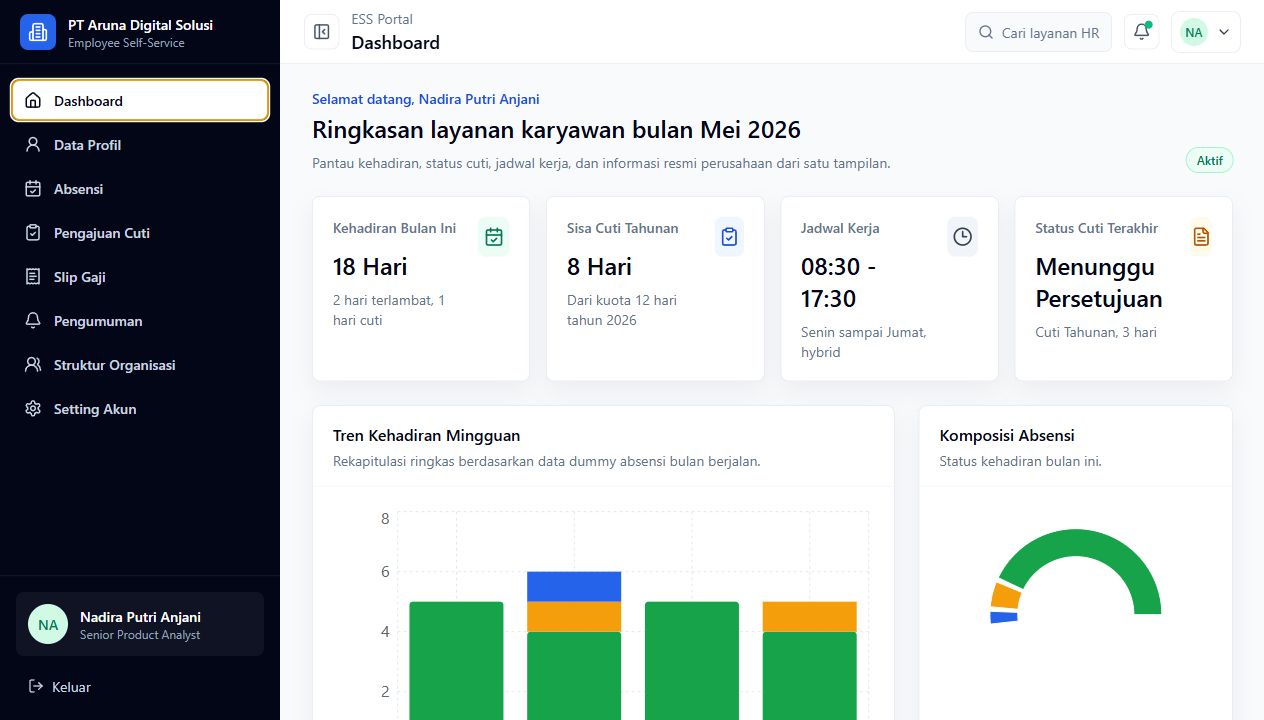Open the Slip Gaji section
This screenshot has width=1264, height=720.
140,277
